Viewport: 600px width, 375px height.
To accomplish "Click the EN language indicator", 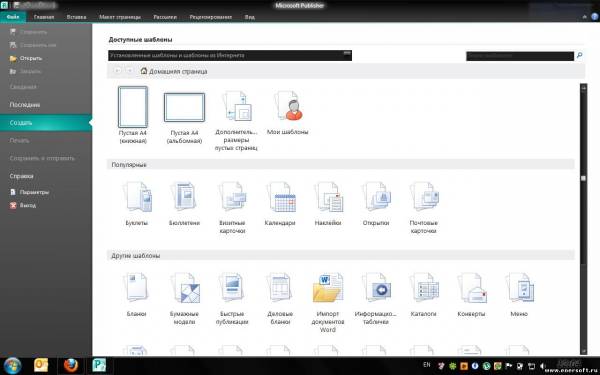I will 427,365.
